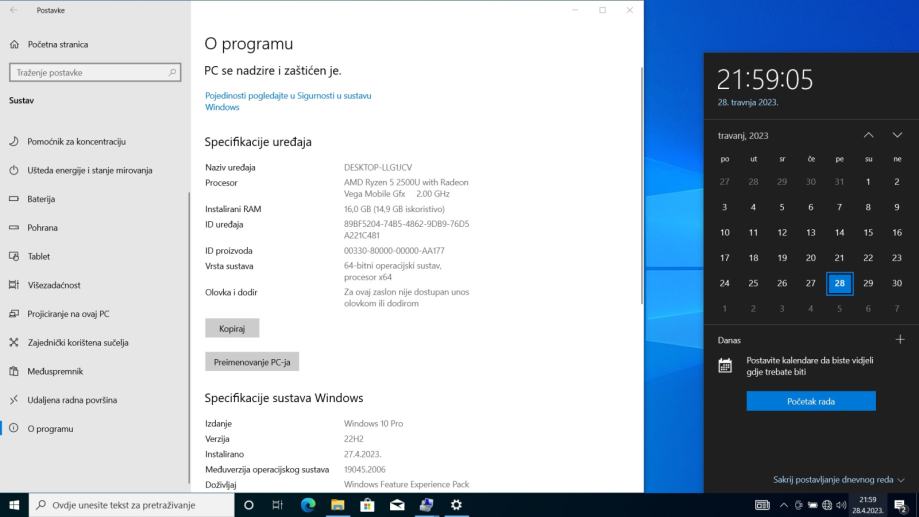This screenshot has height=517, width=919.
Task: Open the Sigurnost u sustavu Windows link
Action: (288, 101)
